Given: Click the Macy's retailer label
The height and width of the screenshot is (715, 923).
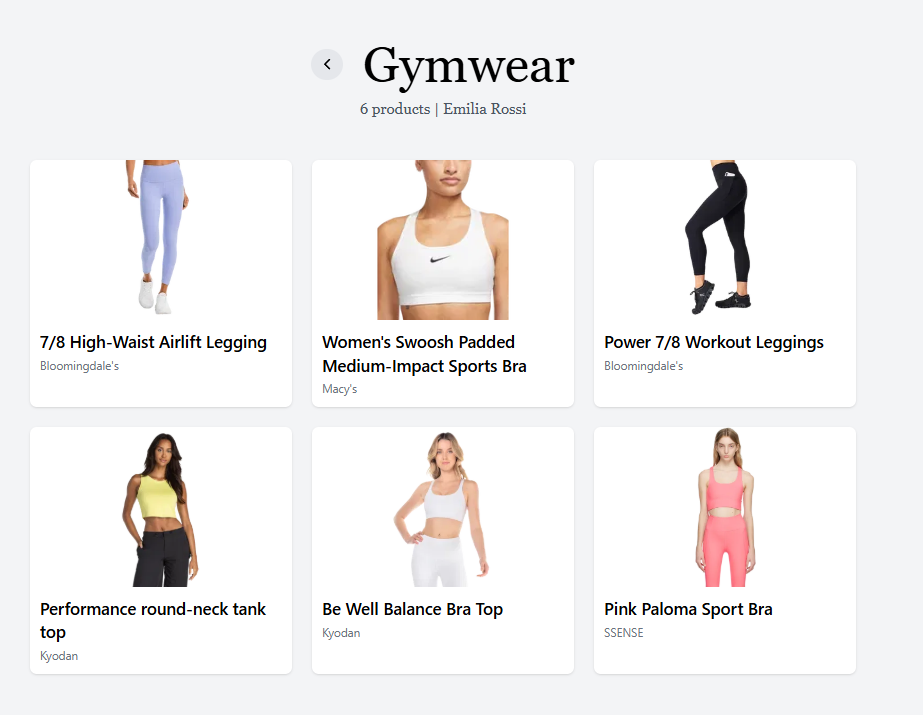Looking at the screenshot, I should coord(340,389).
